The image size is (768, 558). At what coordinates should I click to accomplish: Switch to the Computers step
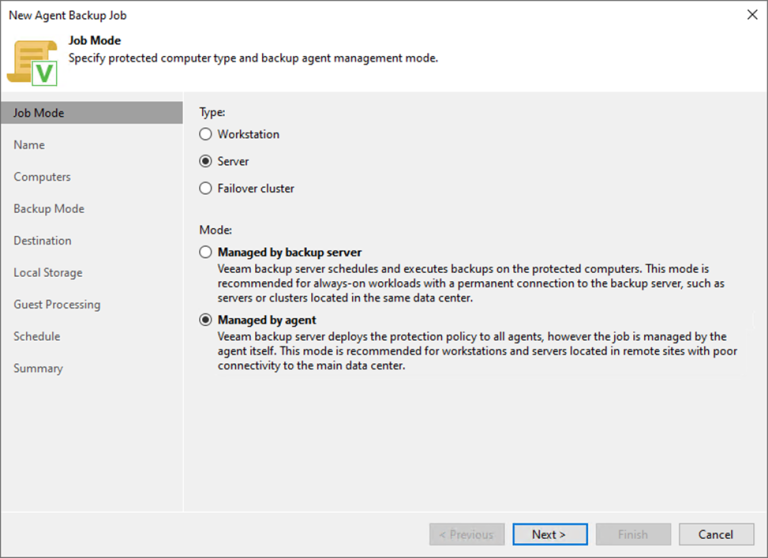tap(42, 177)
